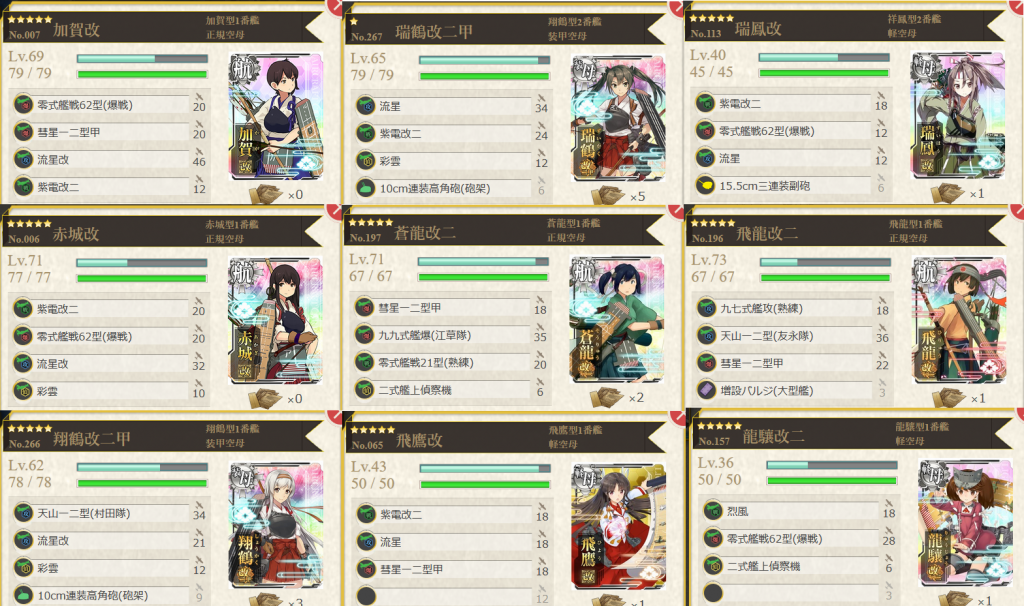Select the 翔鶴改二甲 ship portrait
Viewport: 1024px width, 606px height.
(x=276, y=524)
